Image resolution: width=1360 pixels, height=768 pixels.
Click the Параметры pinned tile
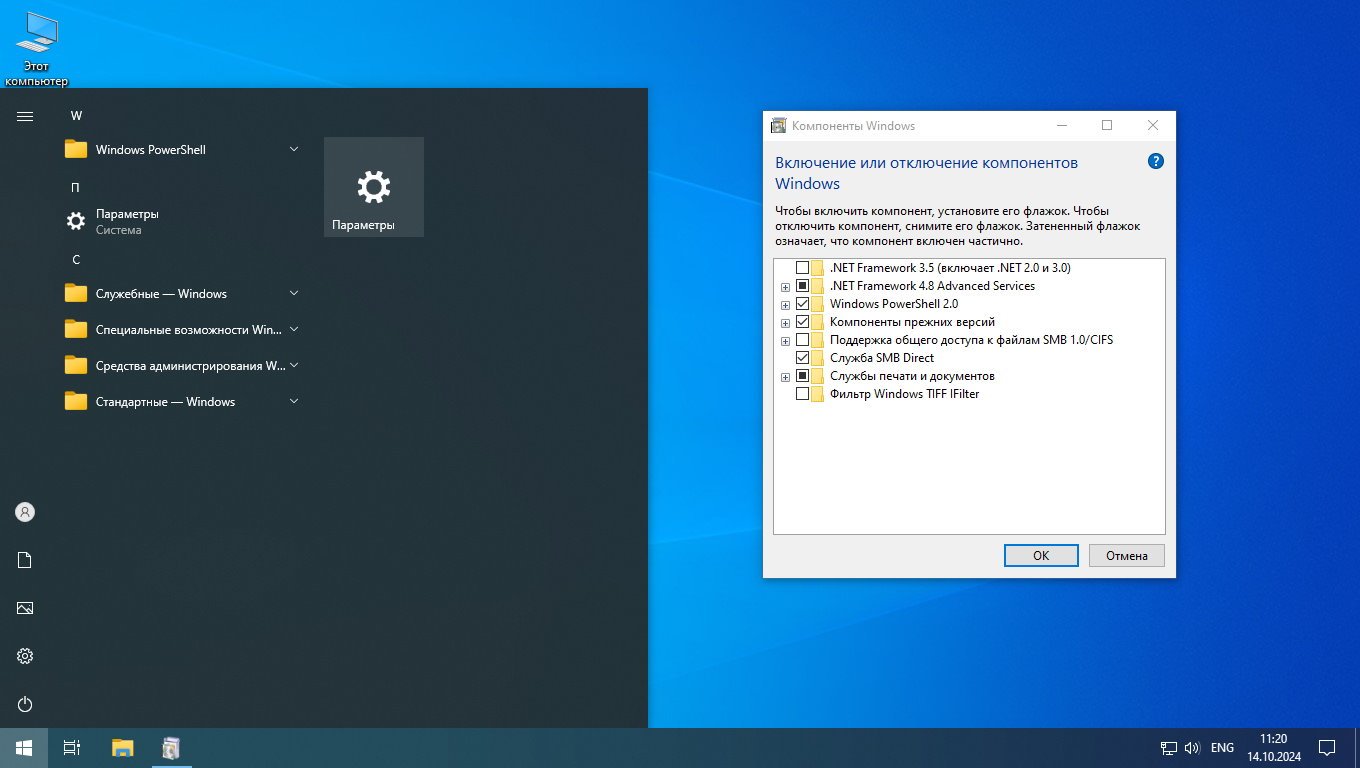tap(373, 187)
